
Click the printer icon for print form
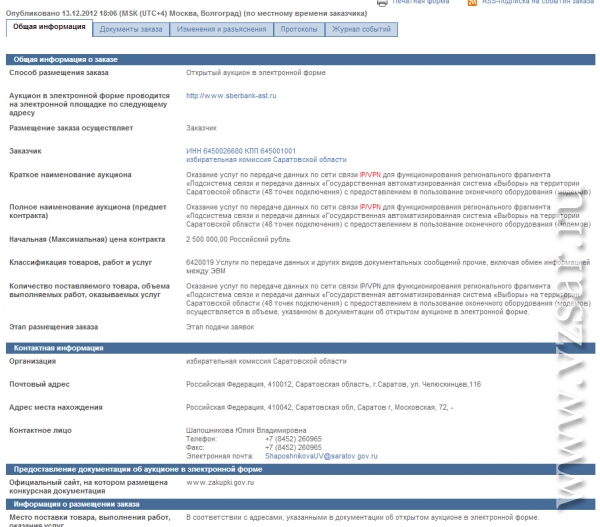point(382,3)
